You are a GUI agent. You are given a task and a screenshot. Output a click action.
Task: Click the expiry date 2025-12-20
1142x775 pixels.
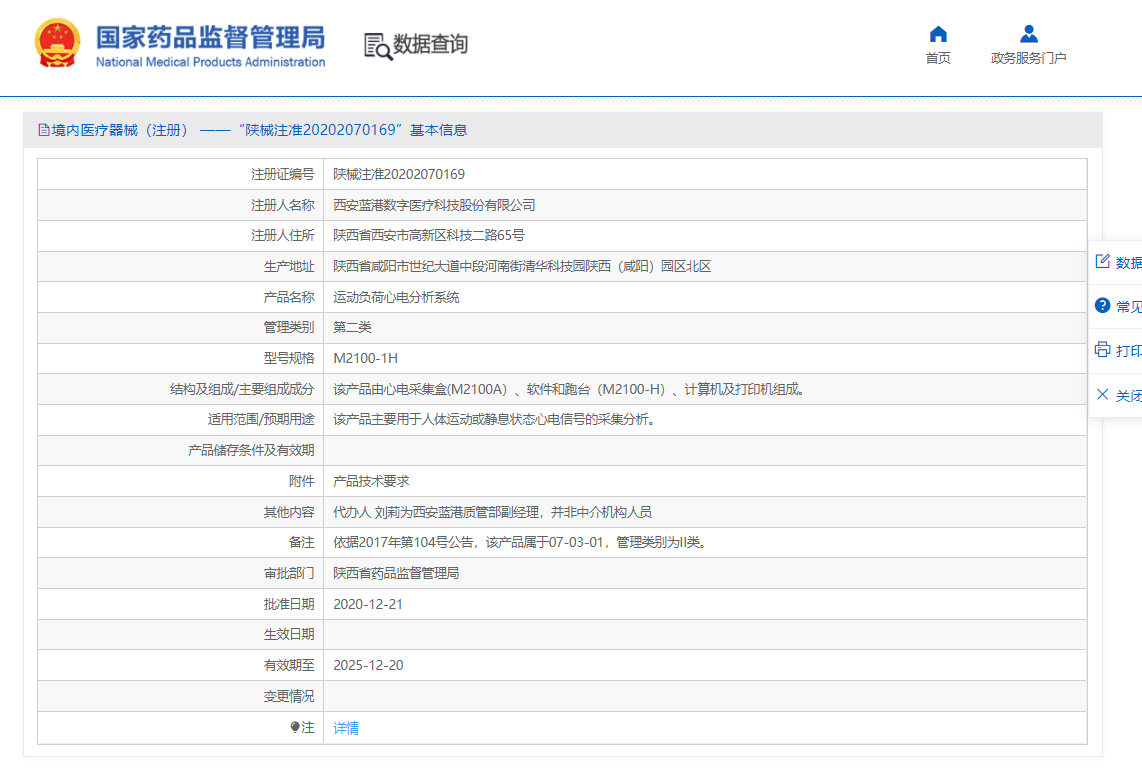click(368, 666)
